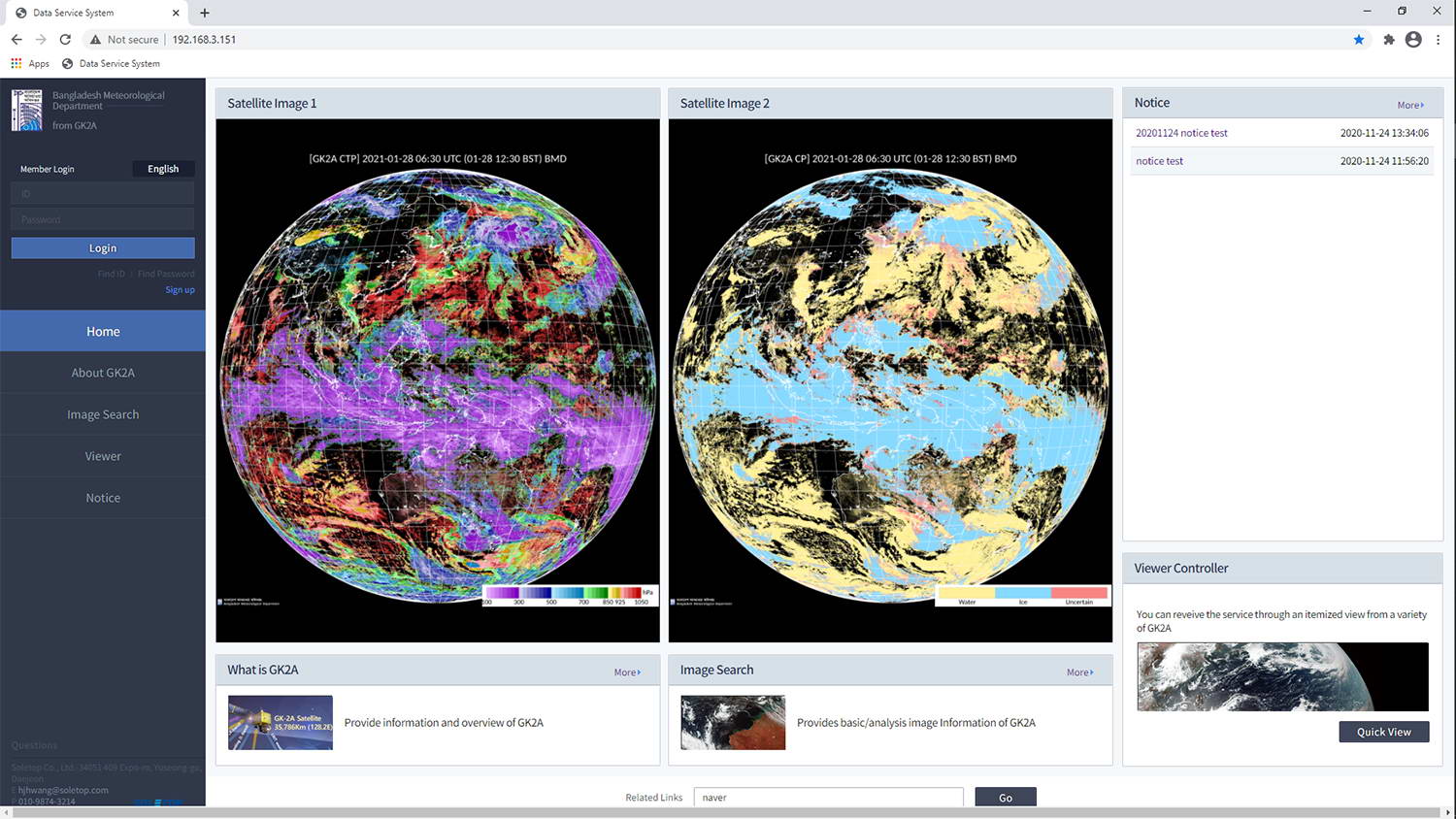Click Satellite Image 2 heading
The image size is (1456, 819).
[x=724, y=103]
